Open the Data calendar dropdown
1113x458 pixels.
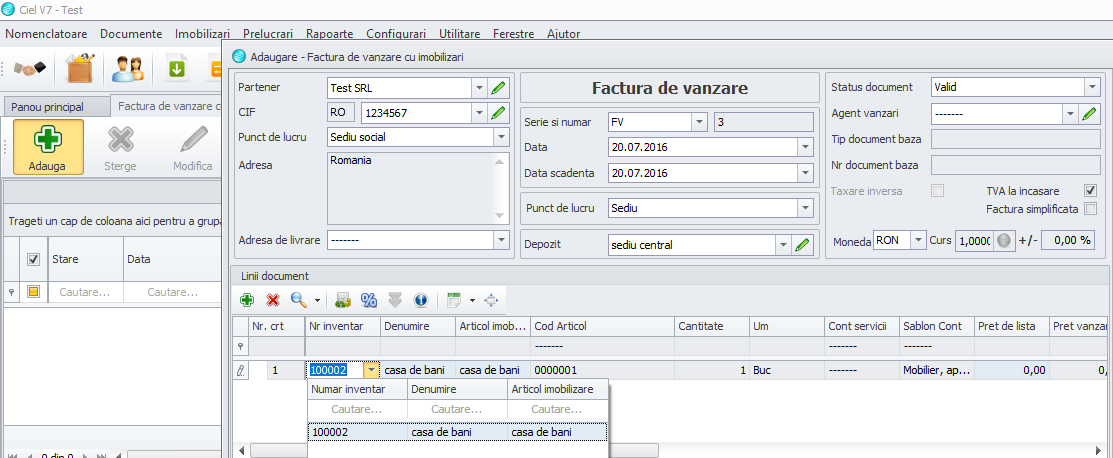pos(804,148)
